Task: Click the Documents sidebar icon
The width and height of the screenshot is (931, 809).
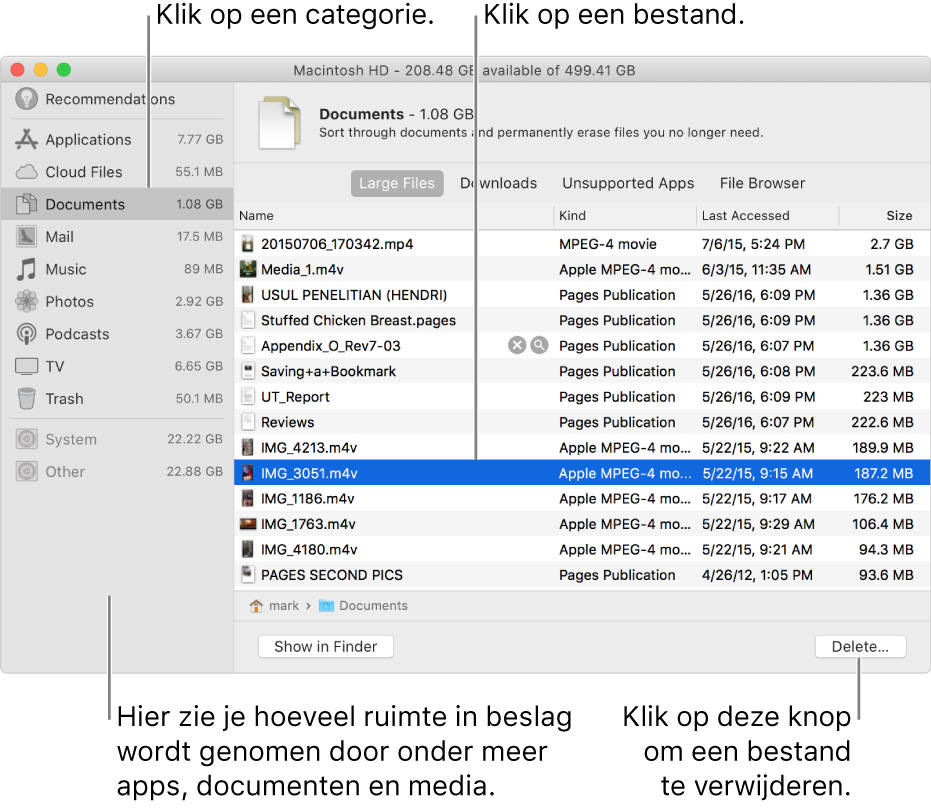Action: [x=26, y=204]
